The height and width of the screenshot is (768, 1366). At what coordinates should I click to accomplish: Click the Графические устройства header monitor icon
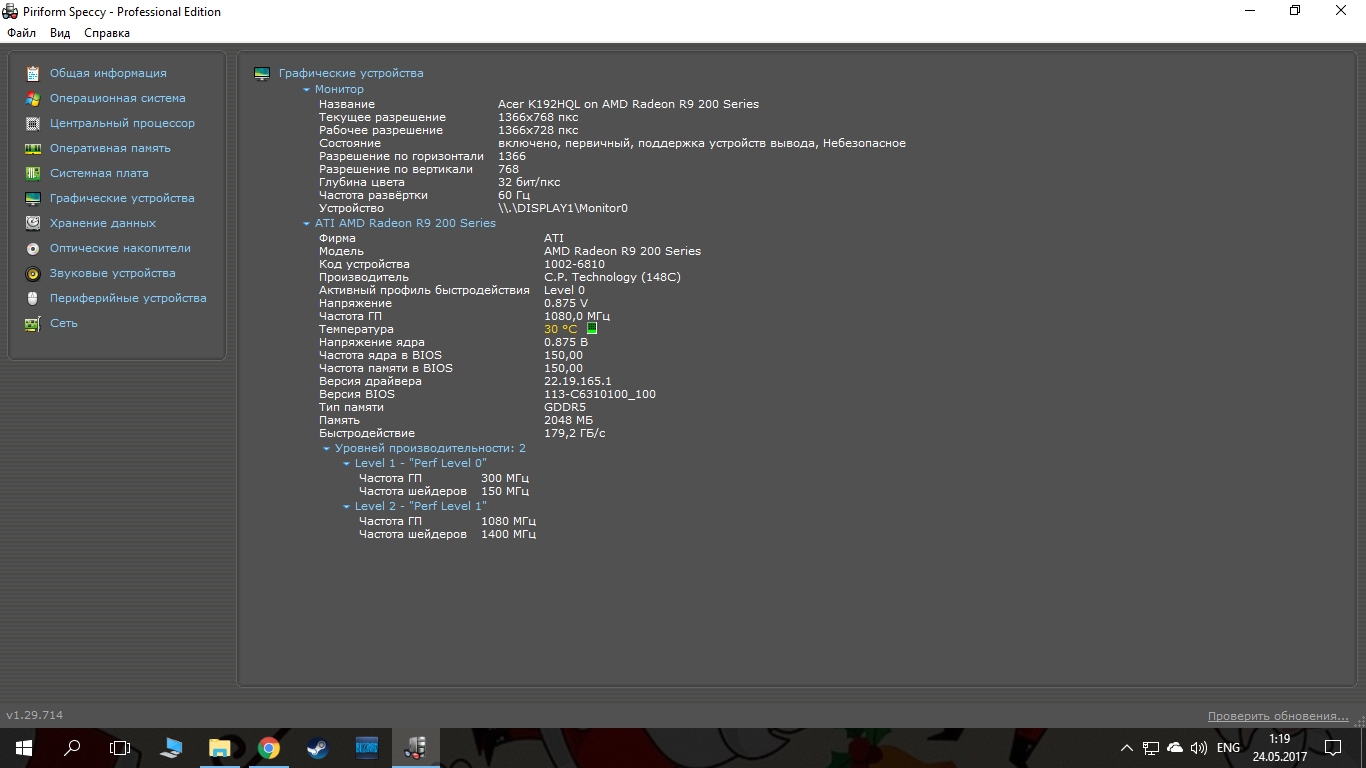click(262, 73)
